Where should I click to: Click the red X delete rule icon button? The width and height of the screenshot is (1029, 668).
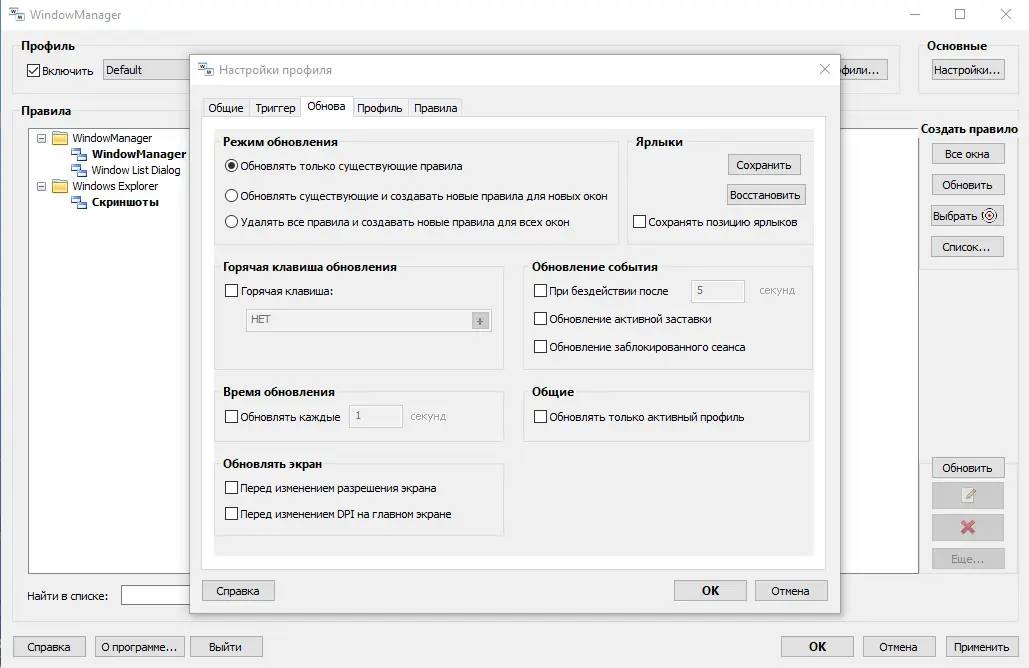pyautogui.click(x=967, y=527)
